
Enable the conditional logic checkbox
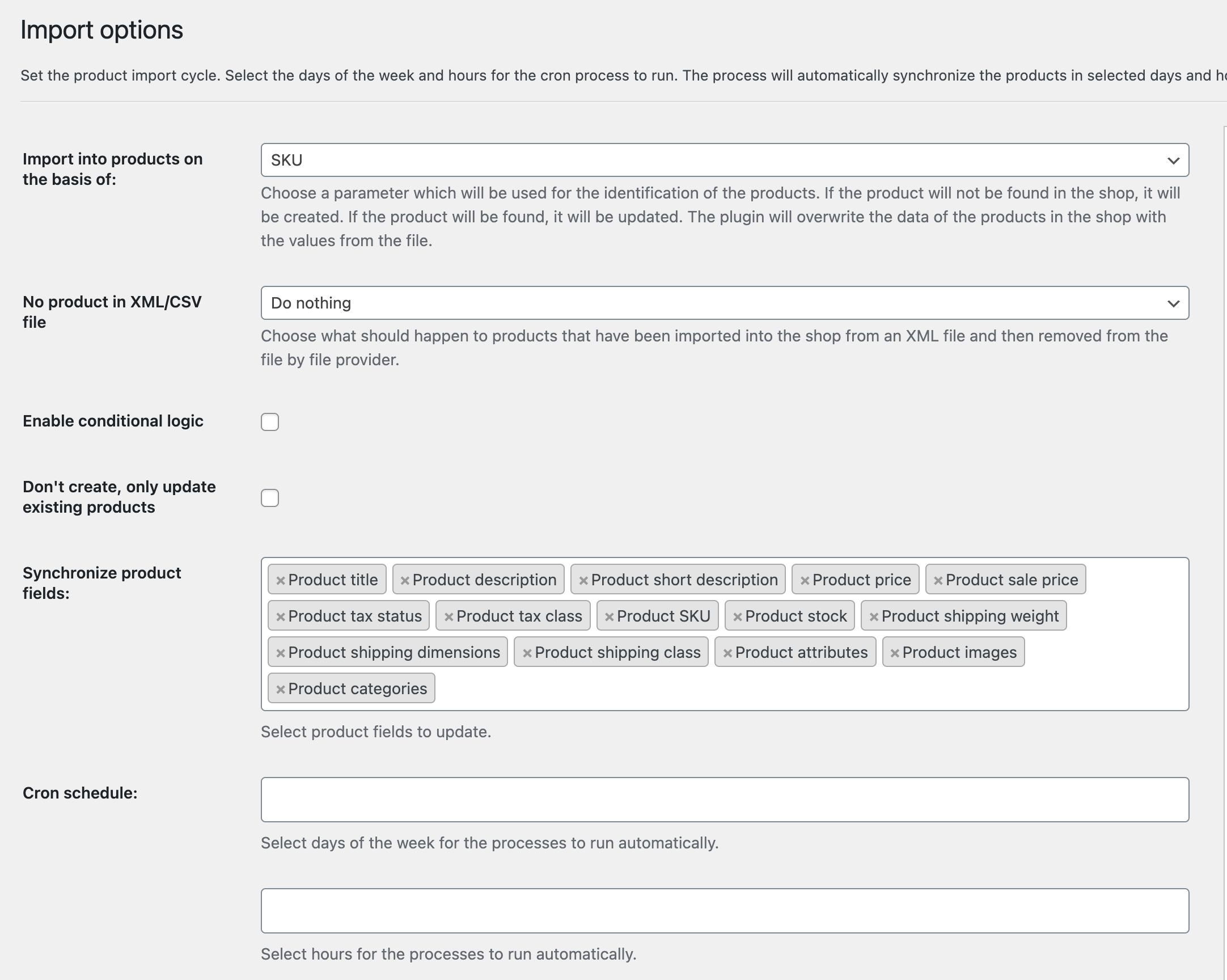tap(270, 421)
